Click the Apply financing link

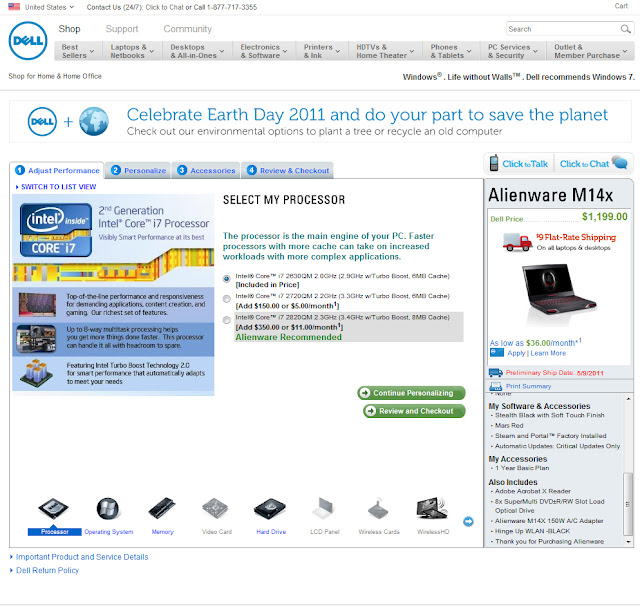516,353
